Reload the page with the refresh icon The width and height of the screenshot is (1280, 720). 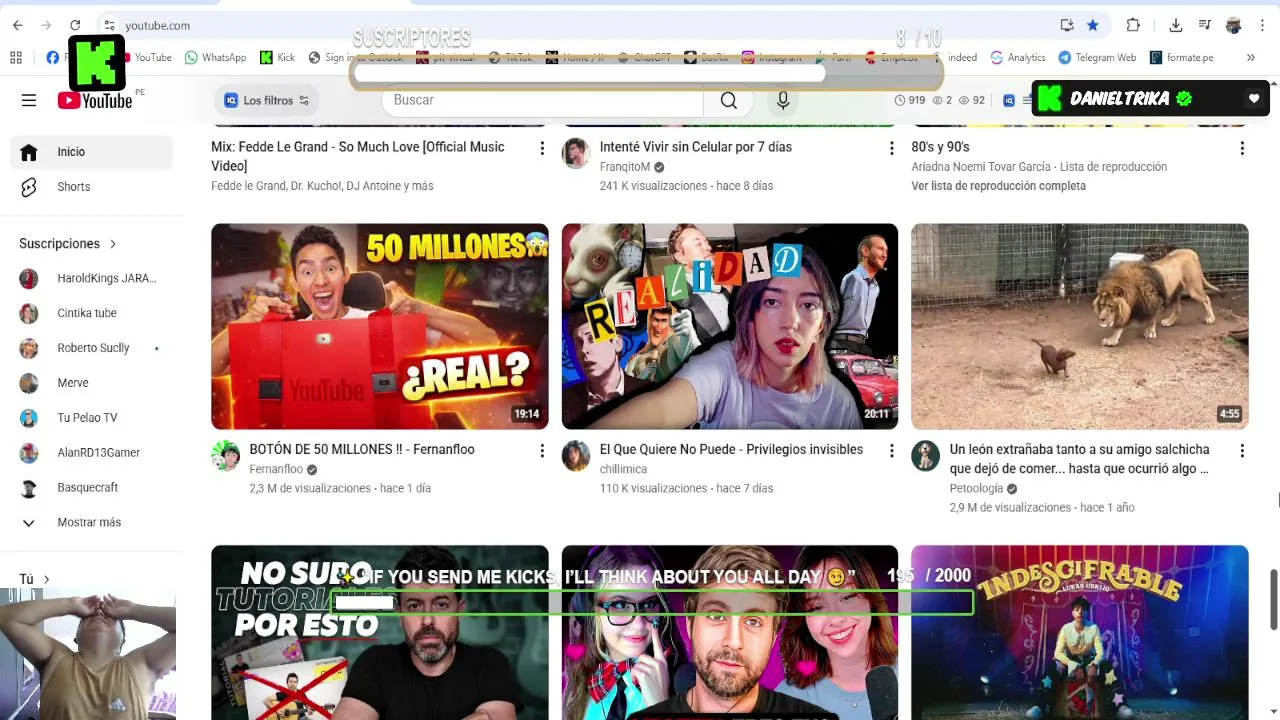pos(75,25)
